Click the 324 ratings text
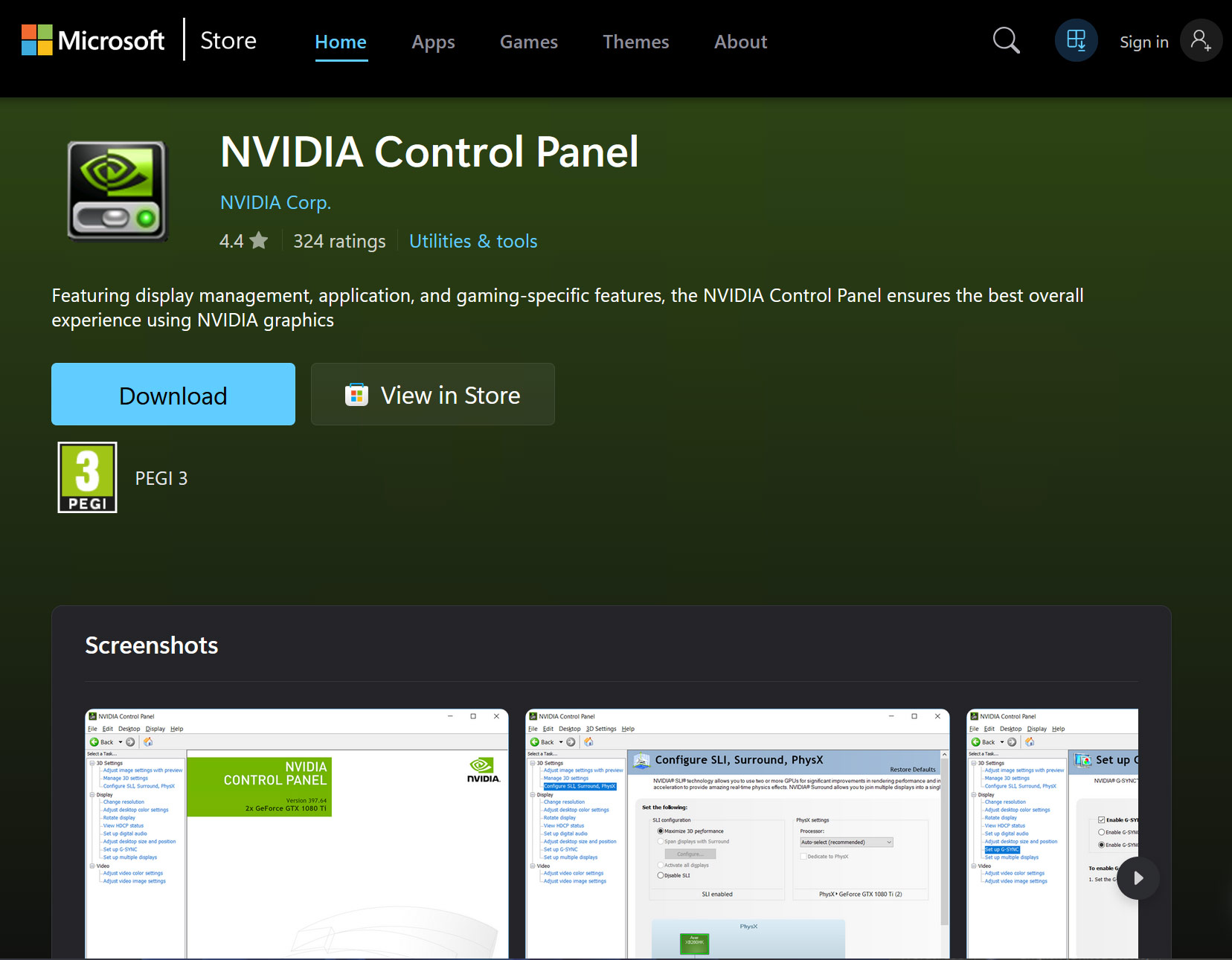This screenshot has width=1232, height=960. [x=339, y=241]
